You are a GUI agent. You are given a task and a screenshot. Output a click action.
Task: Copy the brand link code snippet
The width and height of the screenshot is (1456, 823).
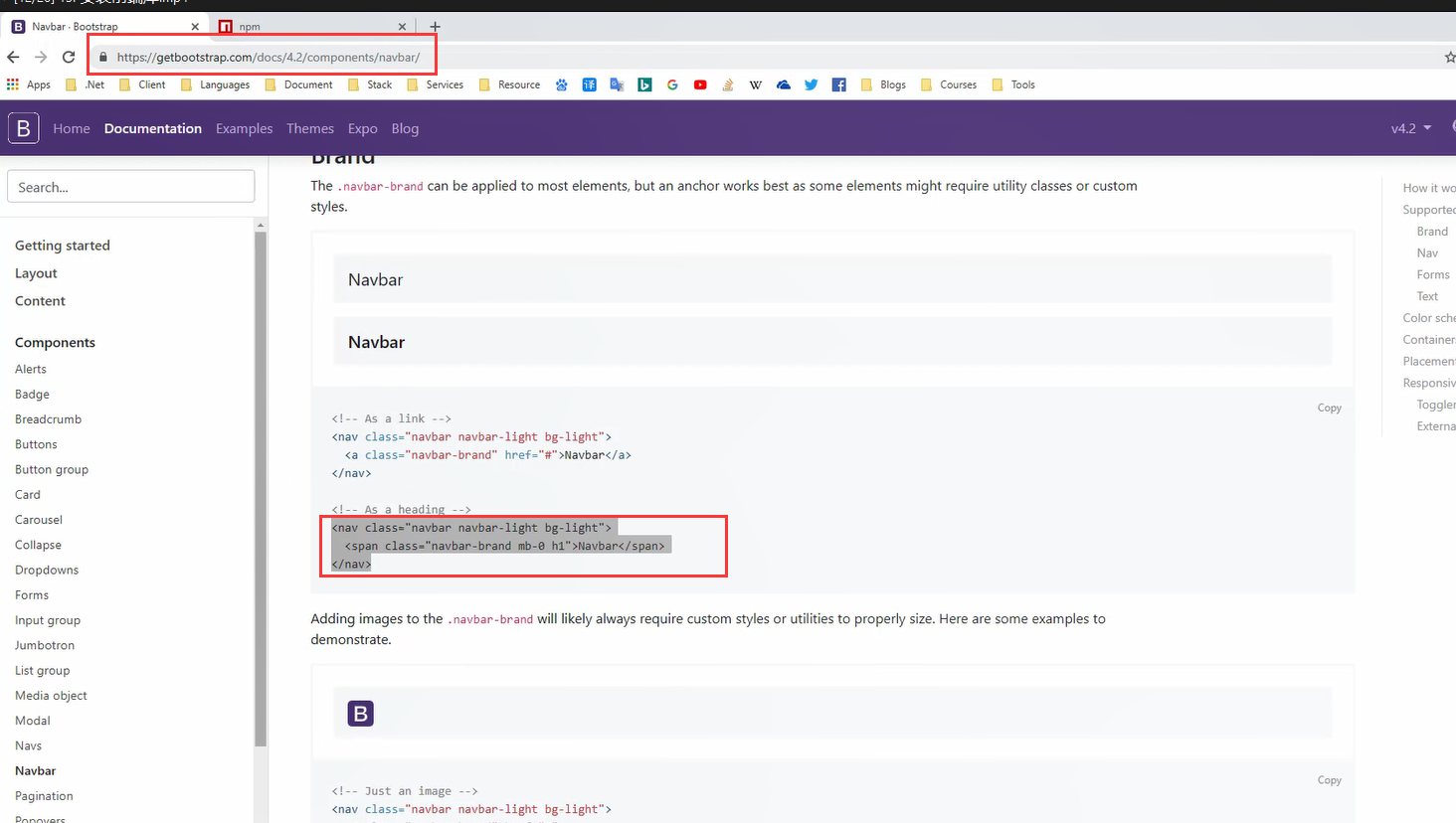coord(1330,408)
